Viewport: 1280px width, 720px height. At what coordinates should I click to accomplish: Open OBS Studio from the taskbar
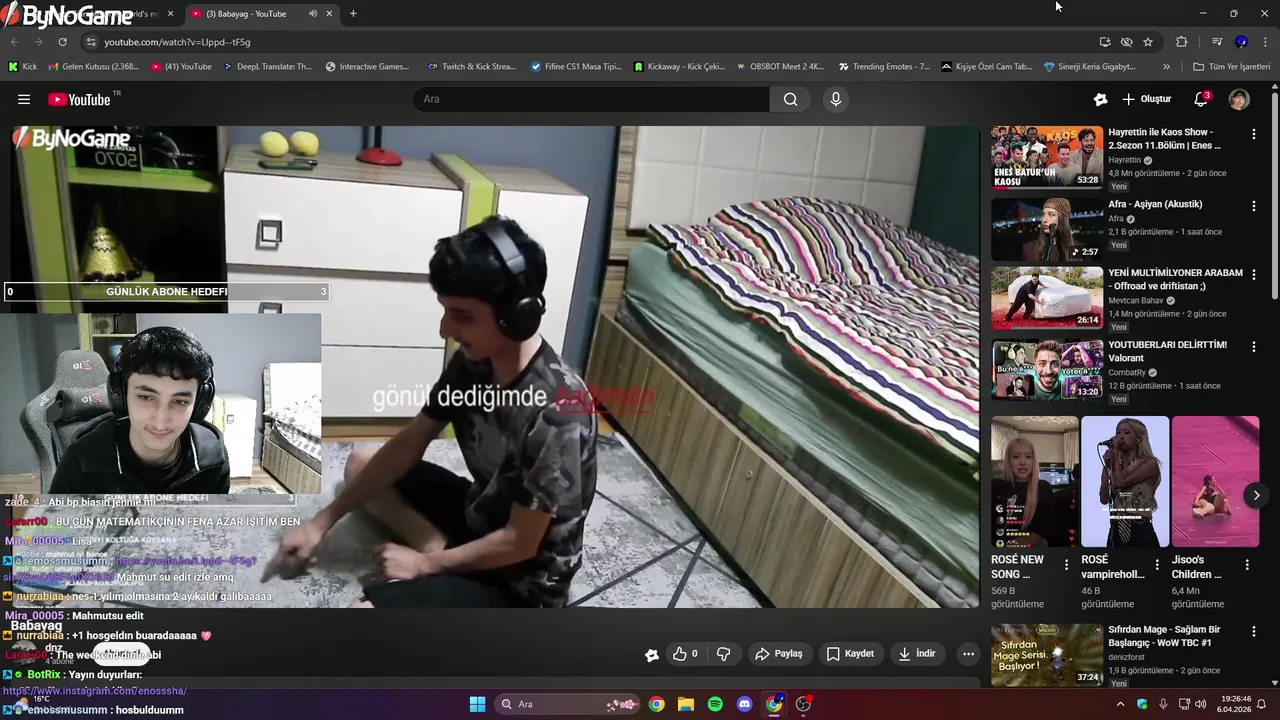tap(803, 704)
